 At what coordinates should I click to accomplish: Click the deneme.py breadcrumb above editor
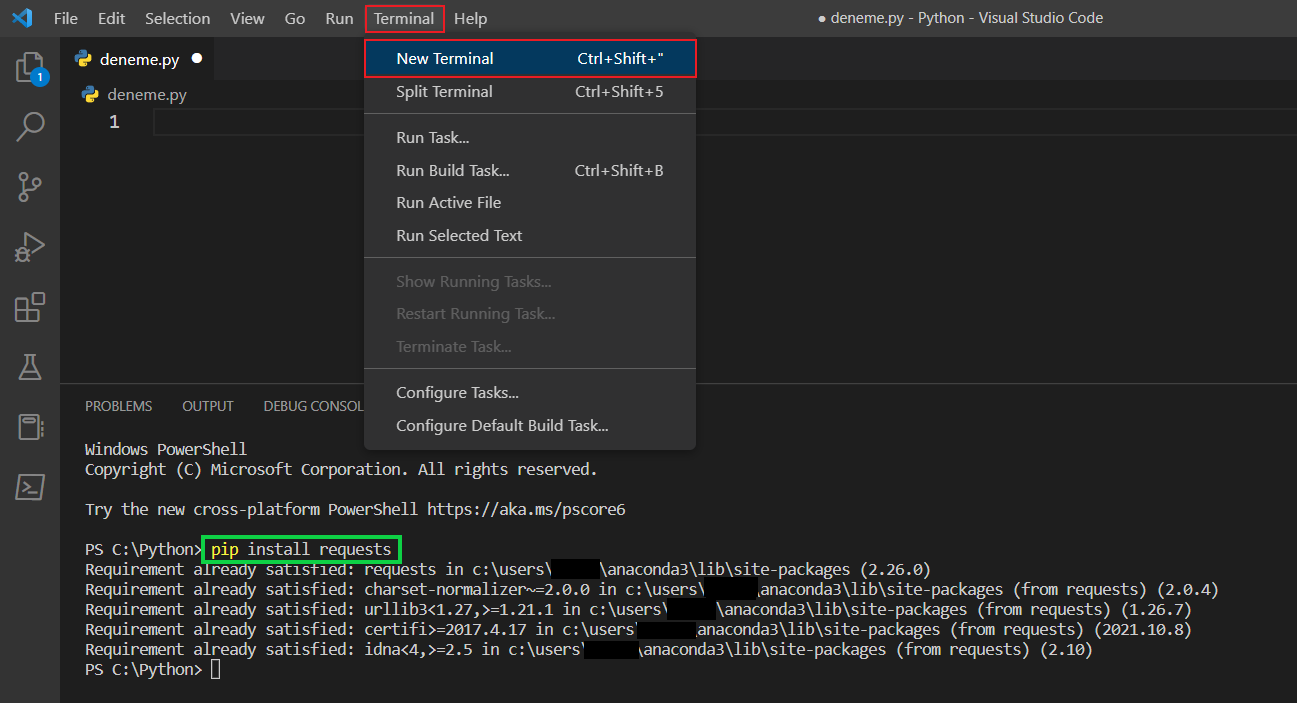[146, 95]
